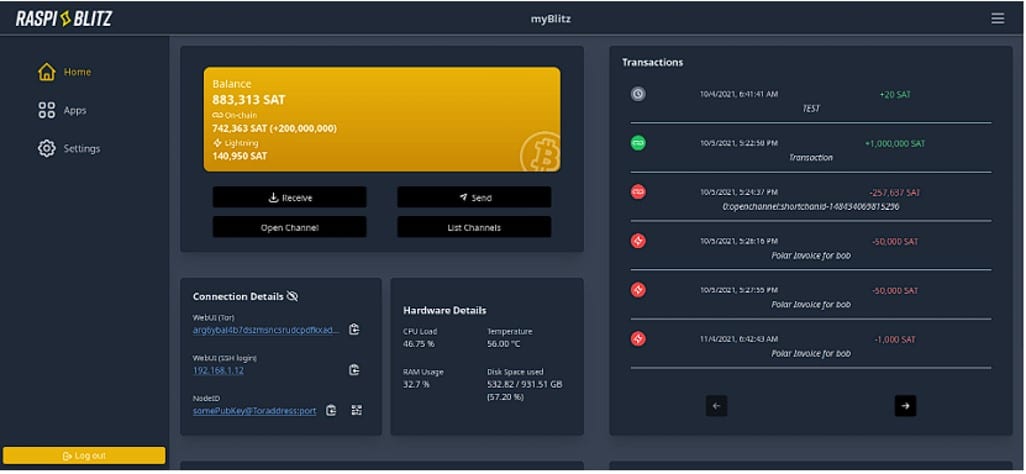The width and height of the screenshot is (1026, 474).
Task: Select the 10/5/2021, 5:22:58 PM timestamp
Action: click(739, 143)
